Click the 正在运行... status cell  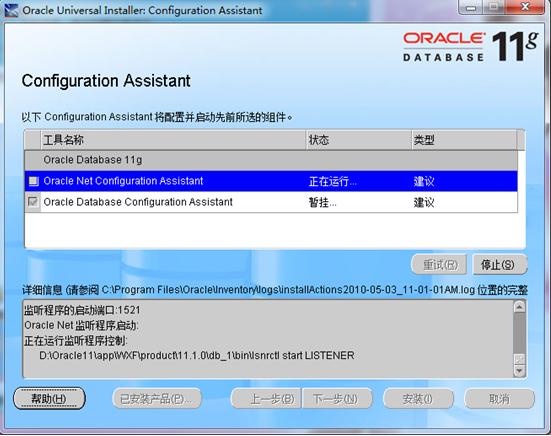click(x=359, y=181)
